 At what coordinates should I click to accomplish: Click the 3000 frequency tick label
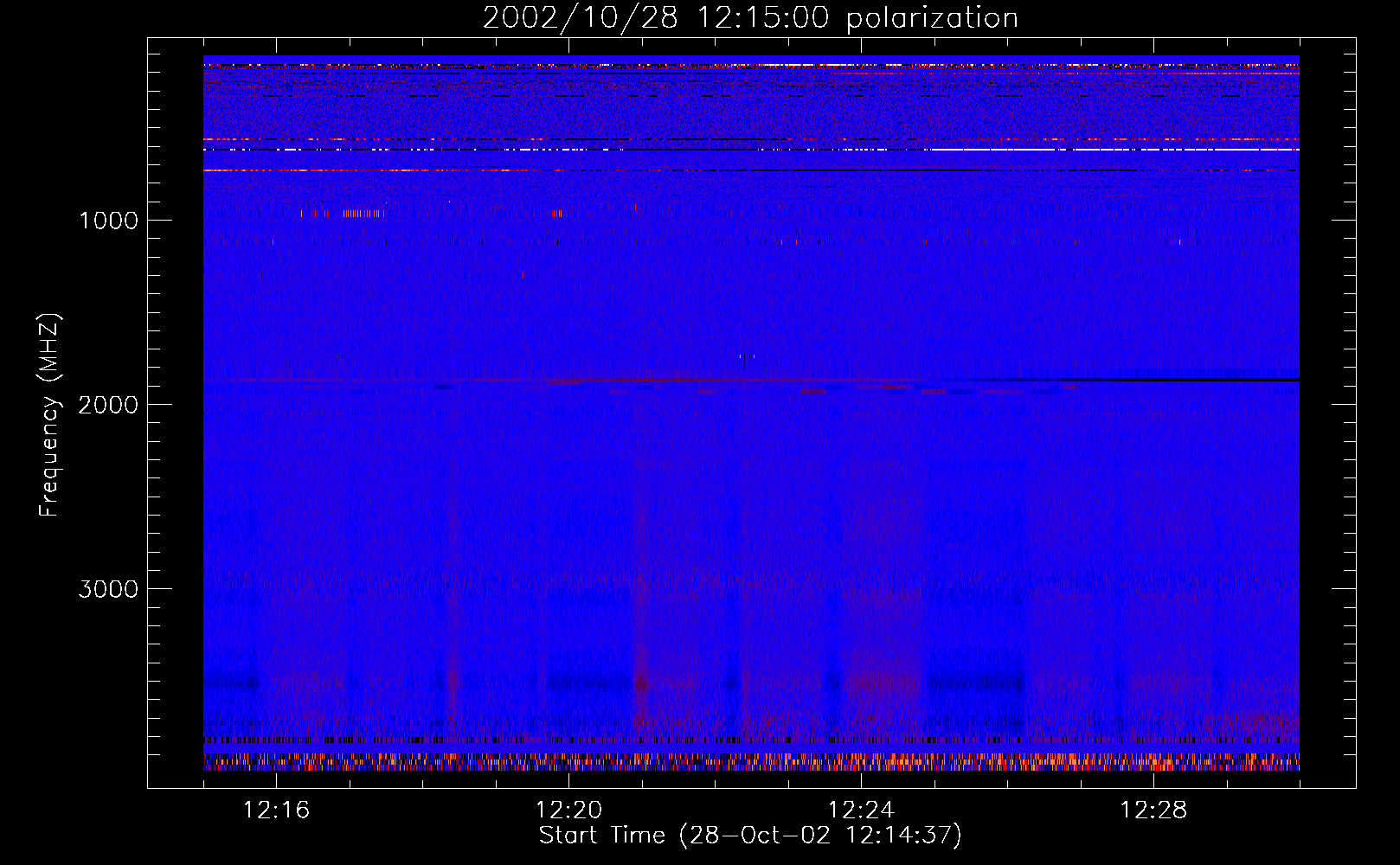pyautogui.click(x=108, y=589)
